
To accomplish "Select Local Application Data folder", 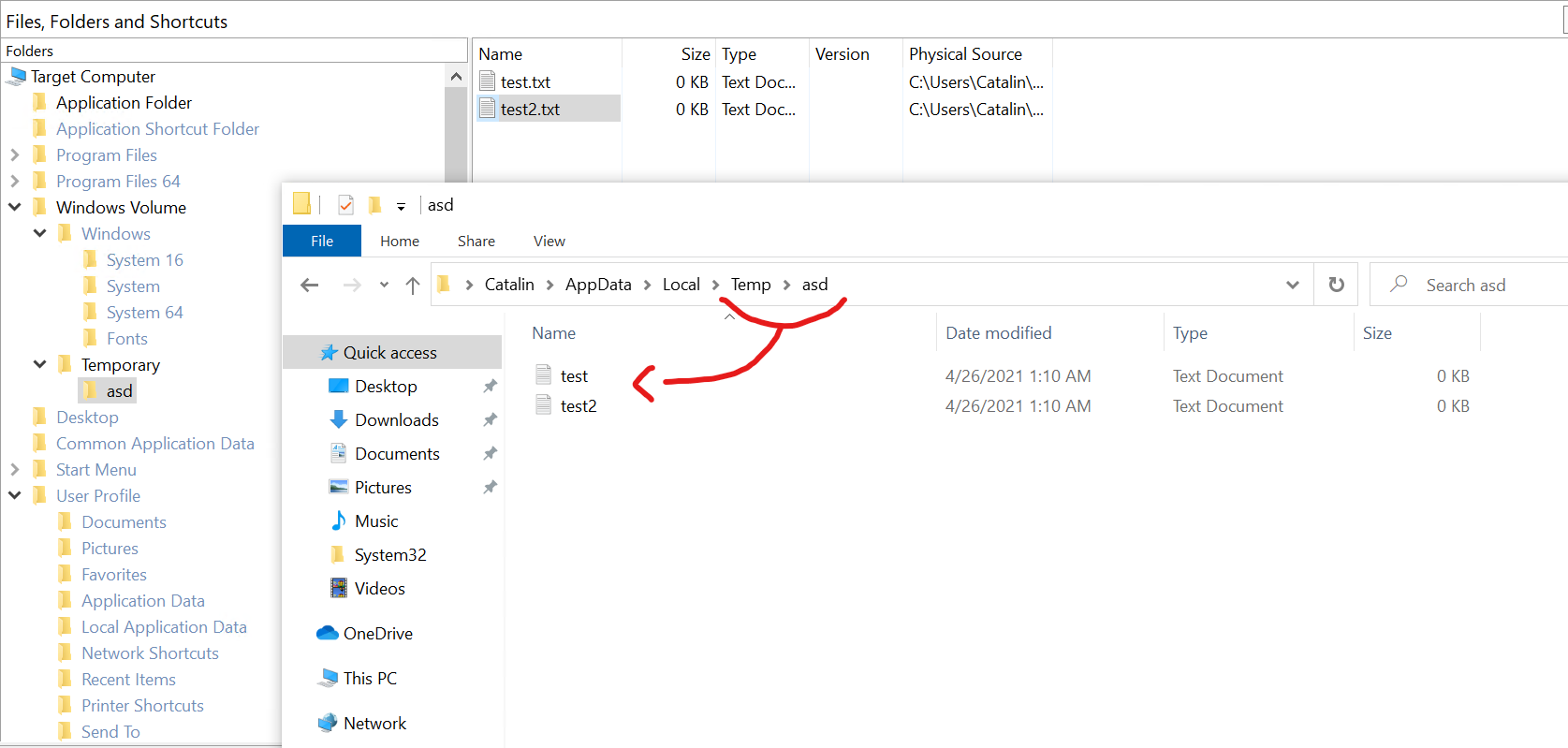I will pos(164,627).
